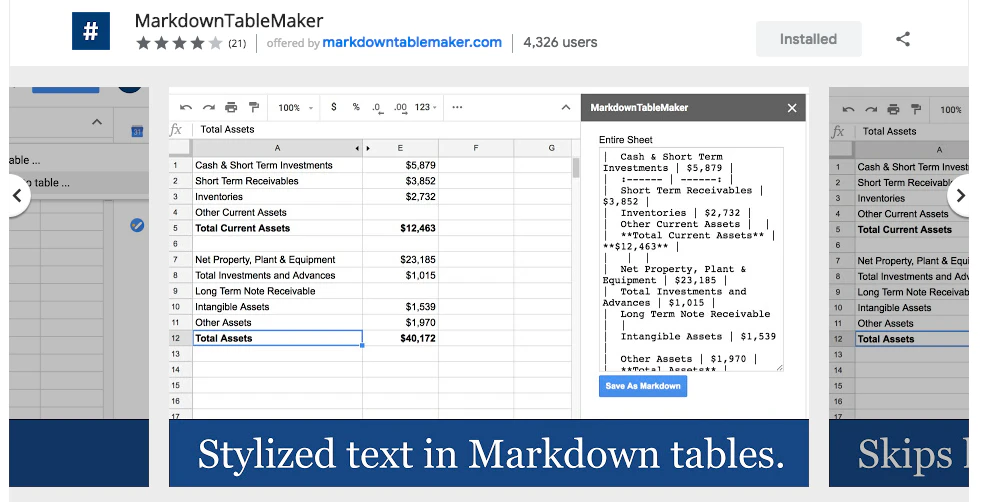Click the blue checkmark tasks icon in left screenshot
This screenshot has width=986, height=502.
pyautogui.click(x=137, y=225)
